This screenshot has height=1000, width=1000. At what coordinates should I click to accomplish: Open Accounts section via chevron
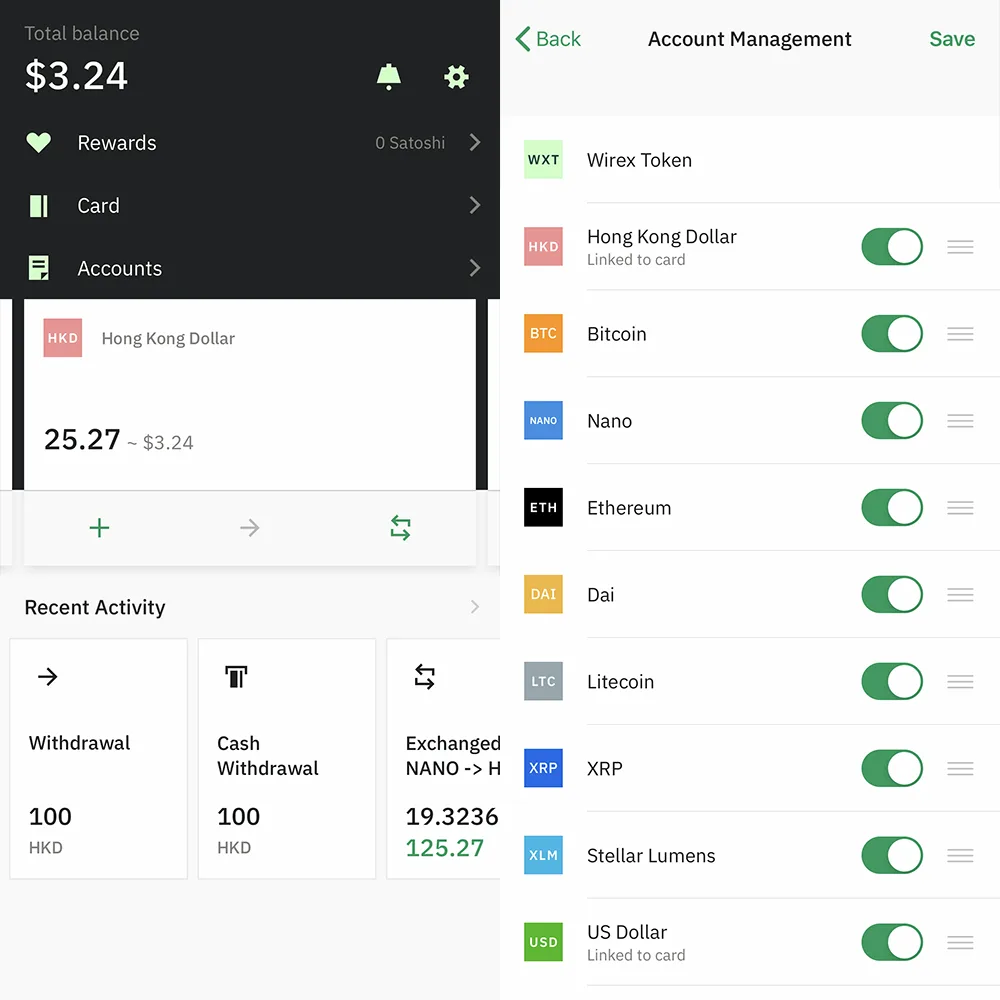(x=474, y=268)
